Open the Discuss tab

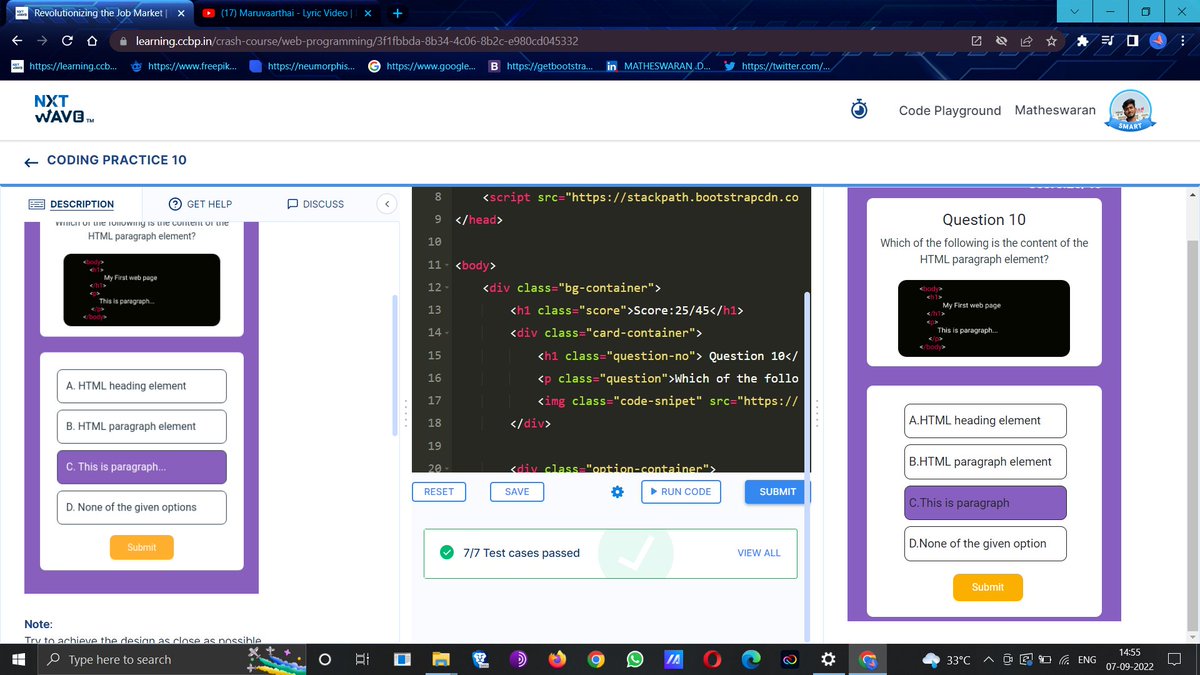[x=315, y=204]
